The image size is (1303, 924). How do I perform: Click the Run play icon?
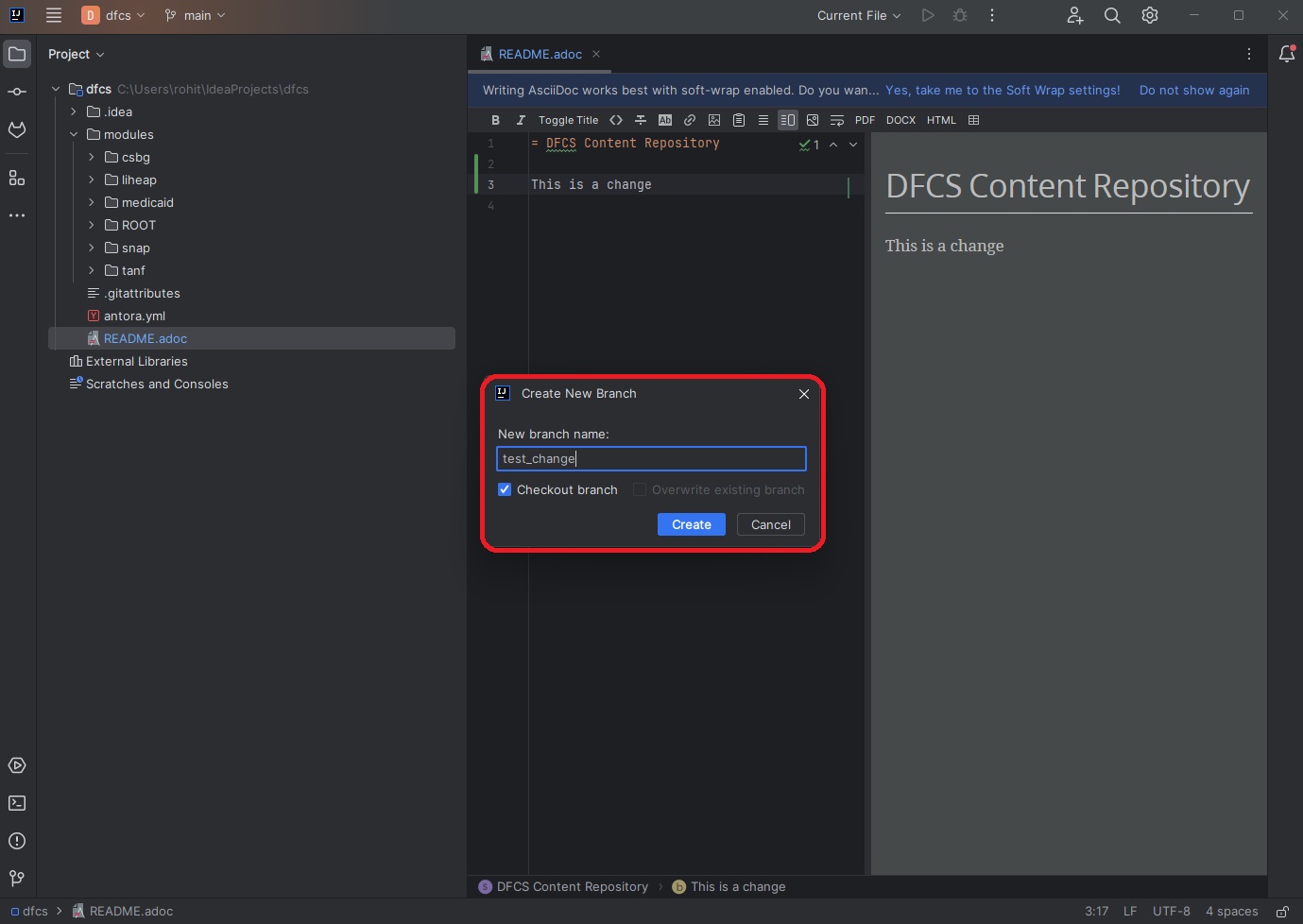tap(928, 15)
